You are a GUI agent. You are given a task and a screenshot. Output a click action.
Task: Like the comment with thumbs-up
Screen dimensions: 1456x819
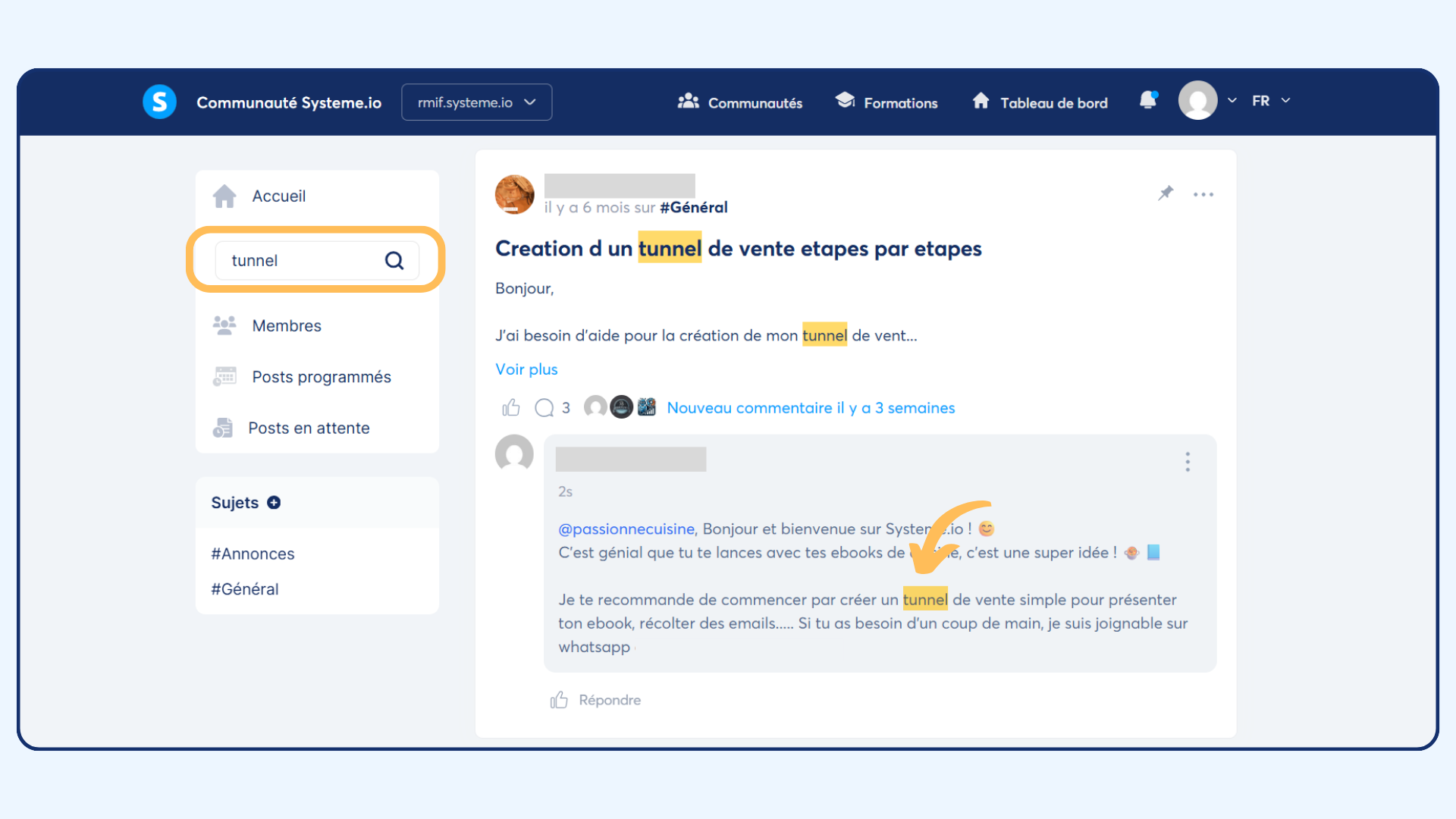pos(559,700)
